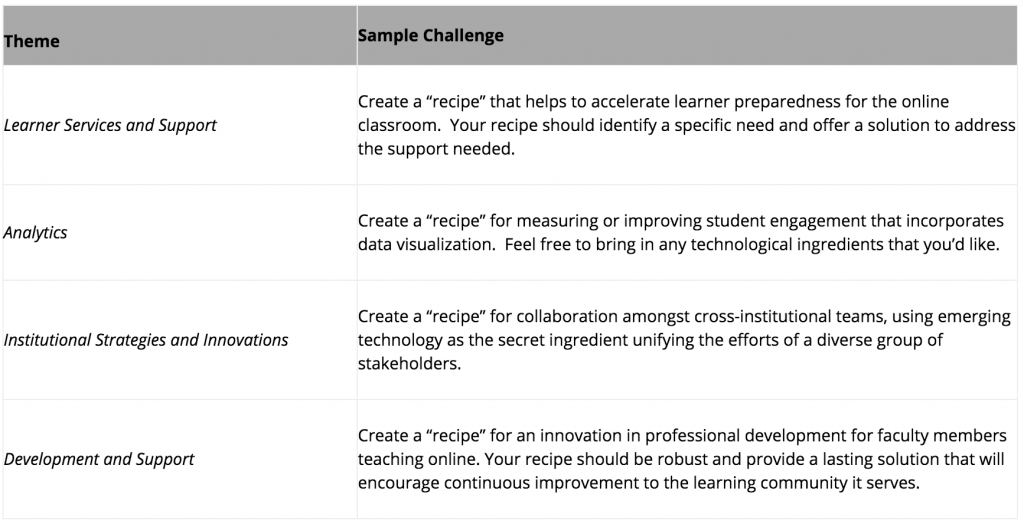
Task: Click the cross-institutional teams recipe challenge text
Action: click(x=684, y=340)
